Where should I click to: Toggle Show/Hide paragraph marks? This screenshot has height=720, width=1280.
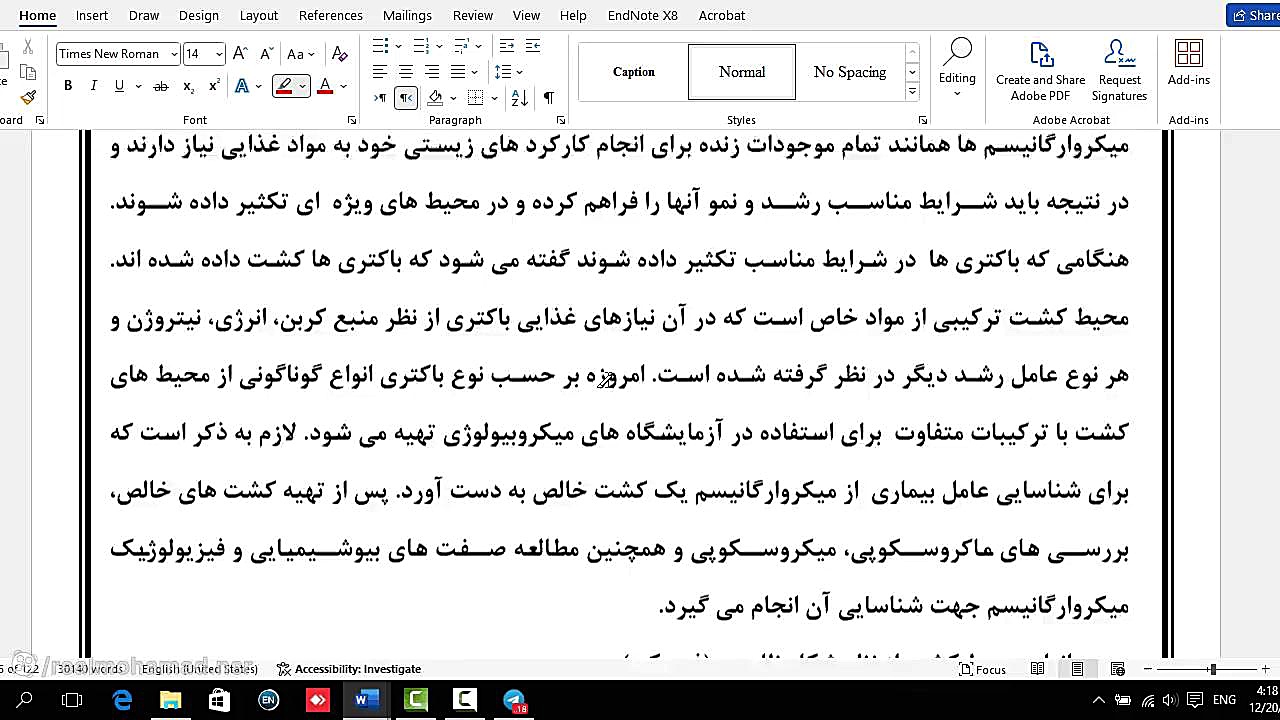pos(549,98)
